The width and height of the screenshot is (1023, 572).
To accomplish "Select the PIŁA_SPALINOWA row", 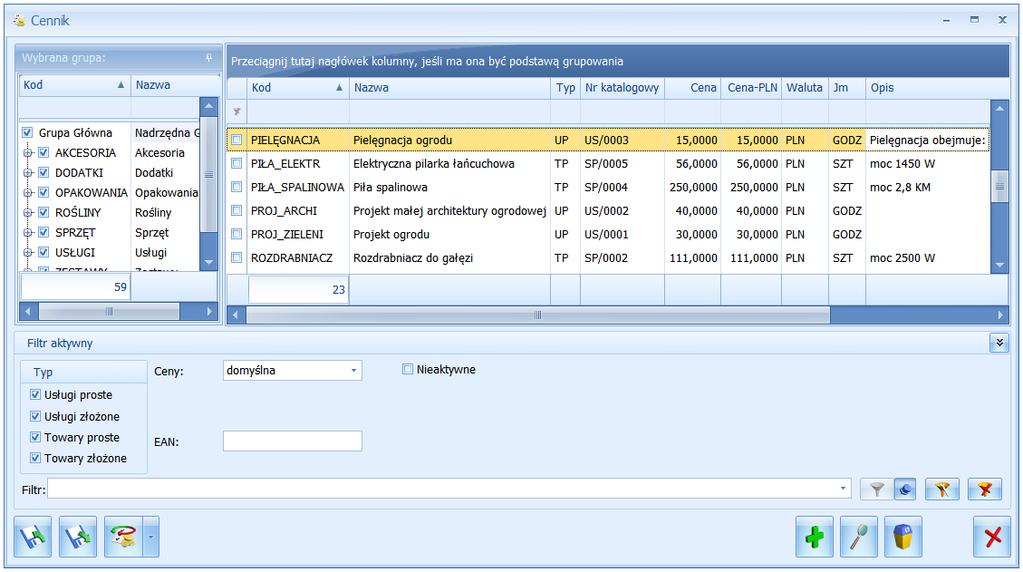I will tap(608, 187).
